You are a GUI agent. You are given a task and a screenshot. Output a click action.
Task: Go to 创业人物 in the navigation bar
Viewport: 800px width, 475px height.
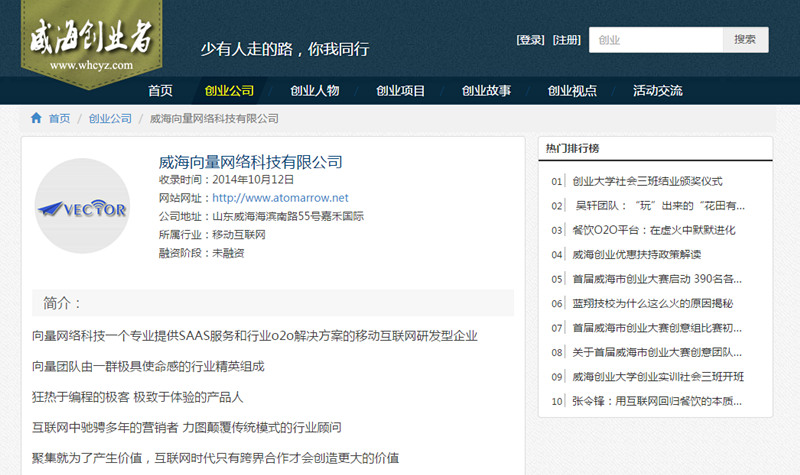point(315,91)
